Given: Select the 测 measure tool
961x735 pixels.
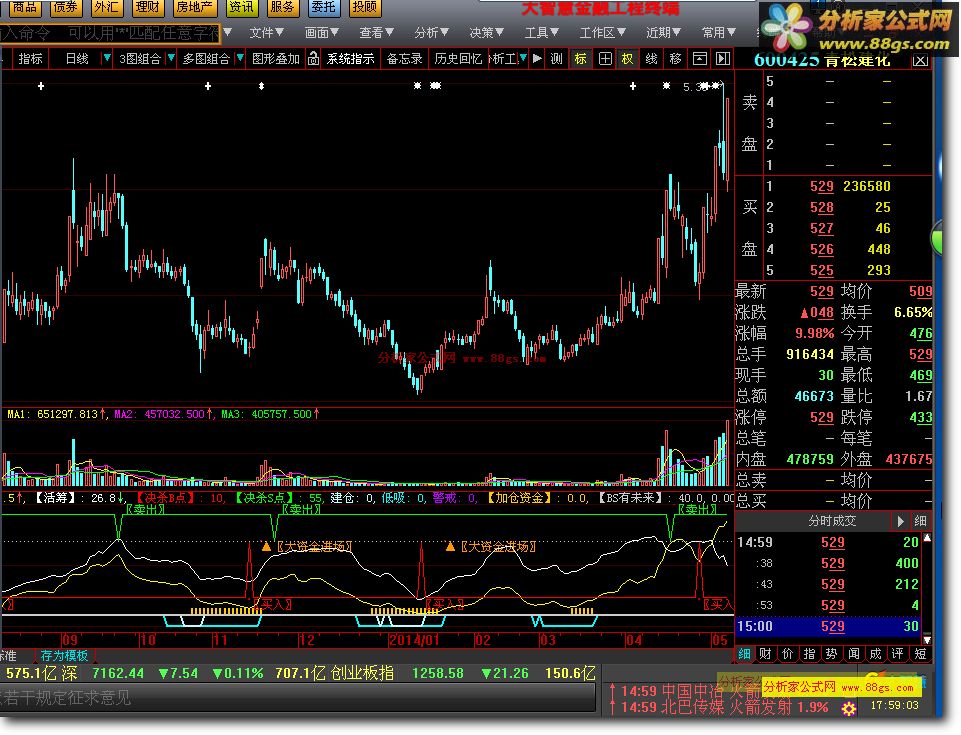Looking at the screenshot, I should tap(556, 58).
